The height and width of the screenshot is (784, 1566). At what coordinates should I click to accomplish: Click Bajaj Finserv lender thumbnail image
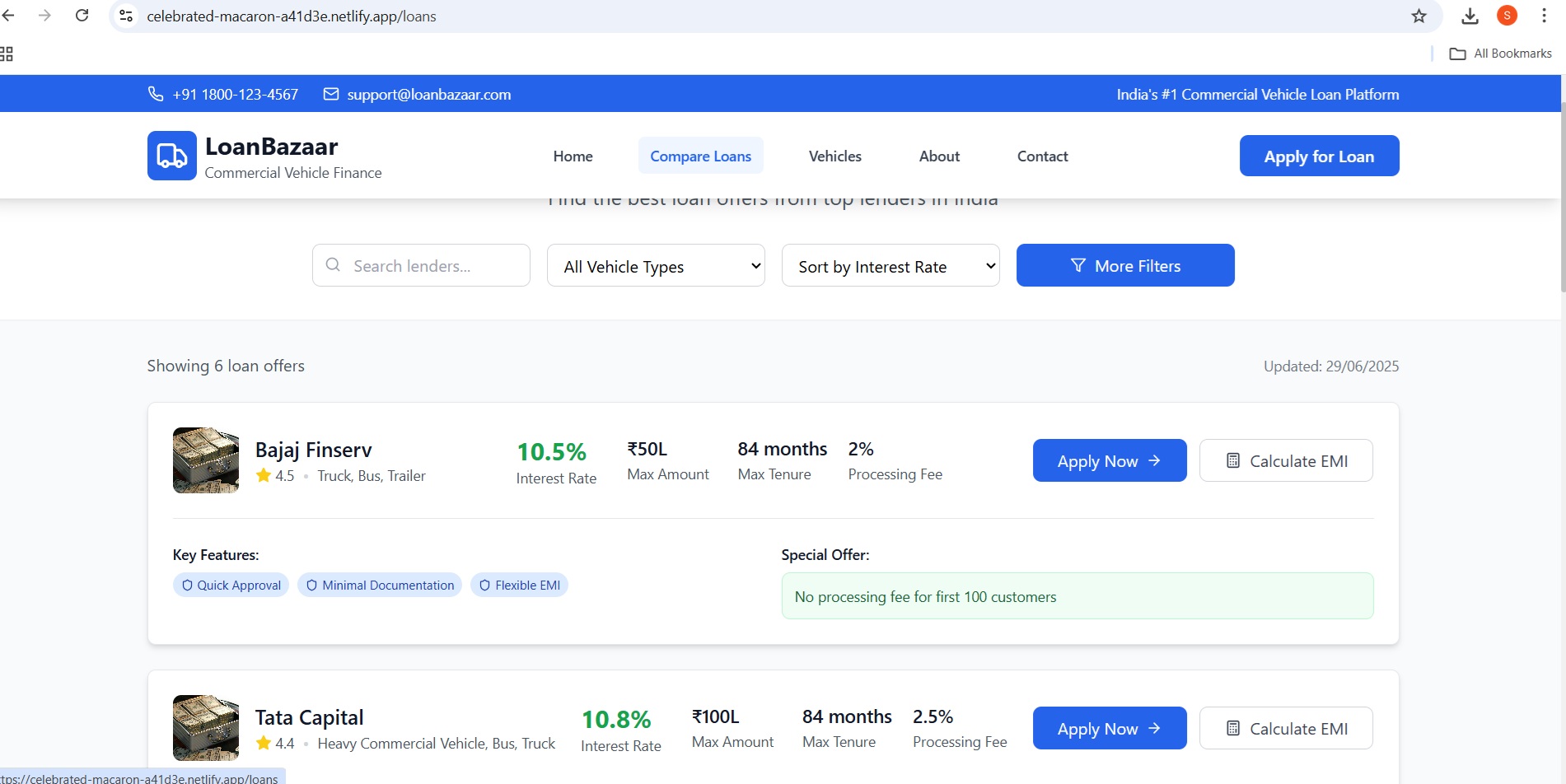pos(206,460)
